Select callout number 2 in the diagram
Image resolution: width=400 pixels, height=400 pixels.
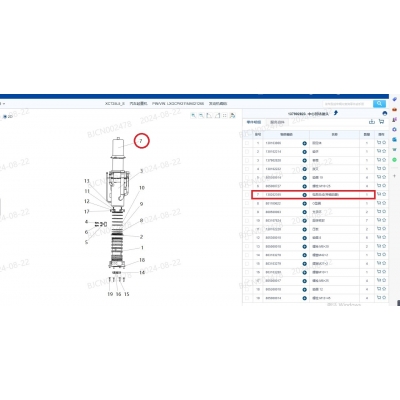tap(141, 237)
